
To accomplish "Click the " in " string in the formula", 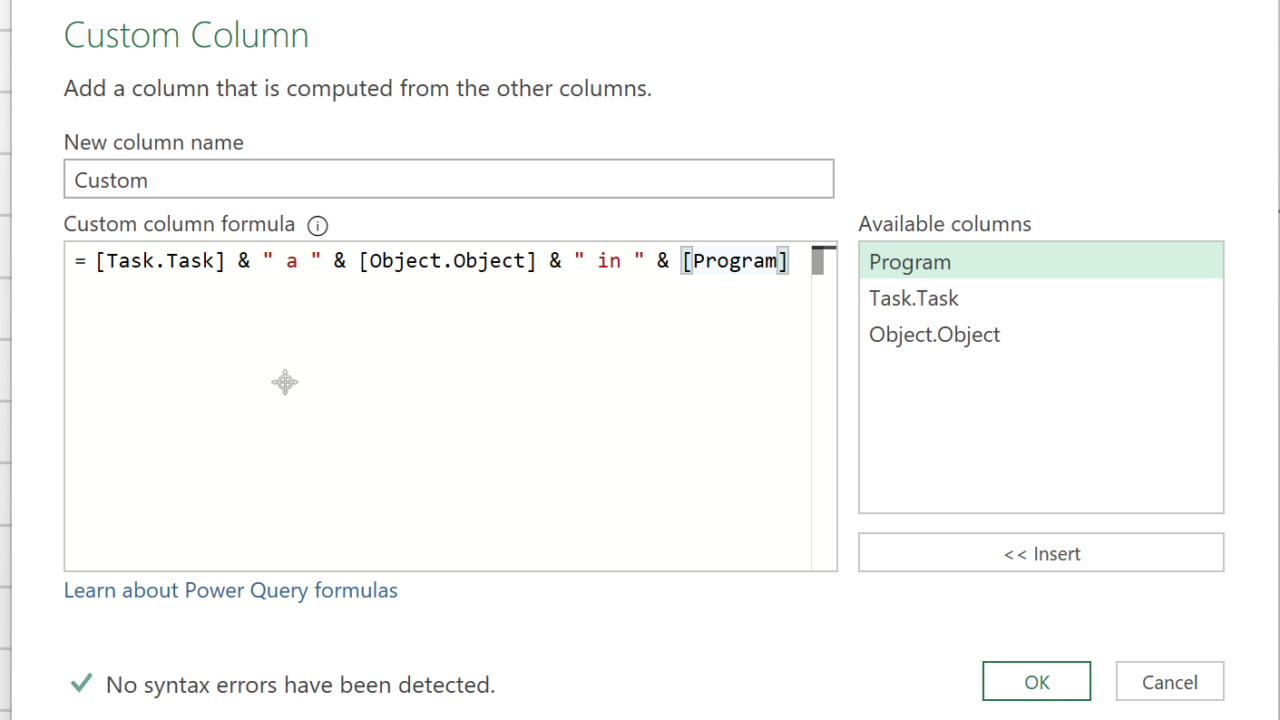I will coord(609,261).
